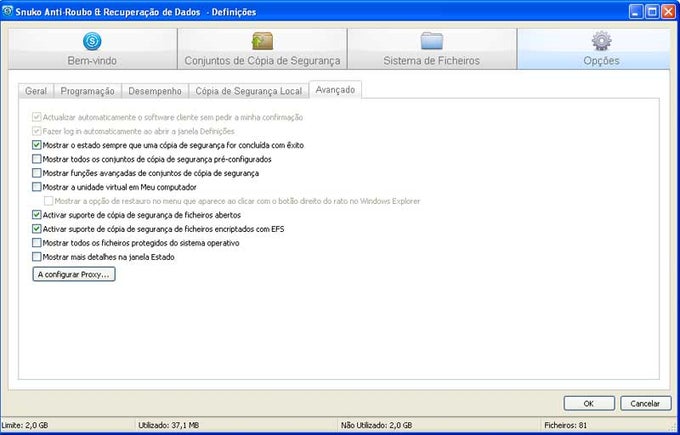The width and height of the screenshot is (680, 435).
Task: Click the Não Utilizado: 2,0 GB status entry
Action: pyautogui.click(x=376, y=425)
